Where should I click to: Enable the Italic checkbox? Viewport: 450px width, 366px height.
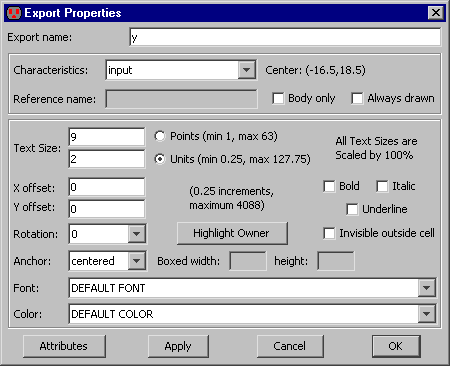click(382, 186)
